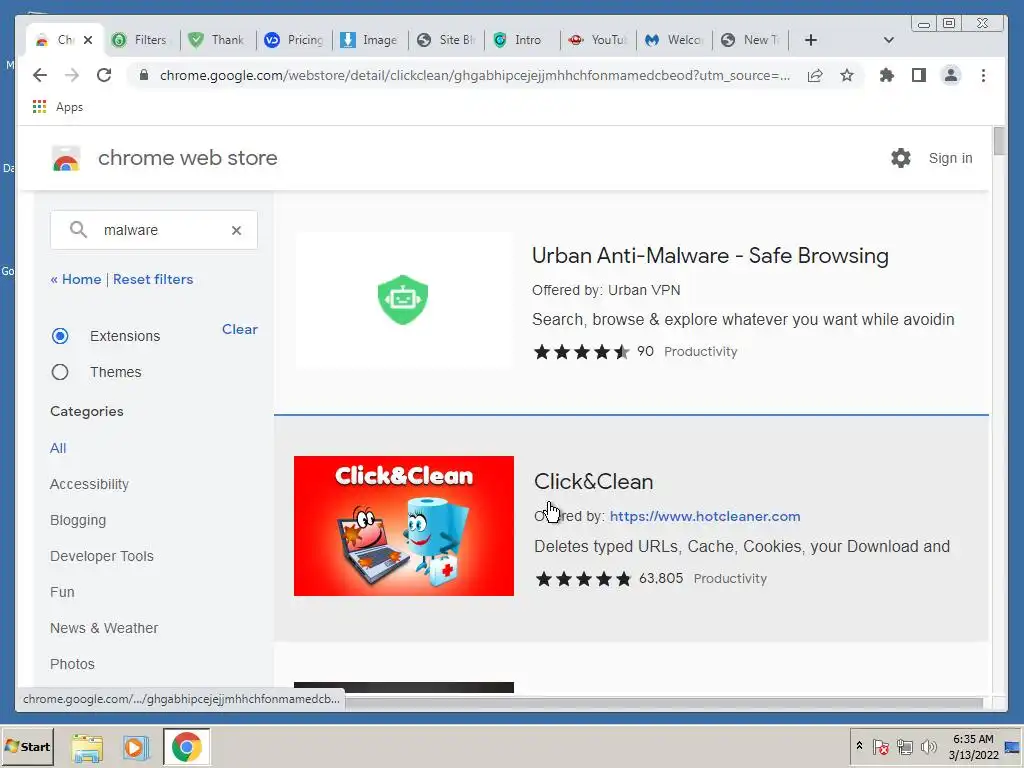
Task: Open the Chrome profile avatar menu
Action: point(951,75)
